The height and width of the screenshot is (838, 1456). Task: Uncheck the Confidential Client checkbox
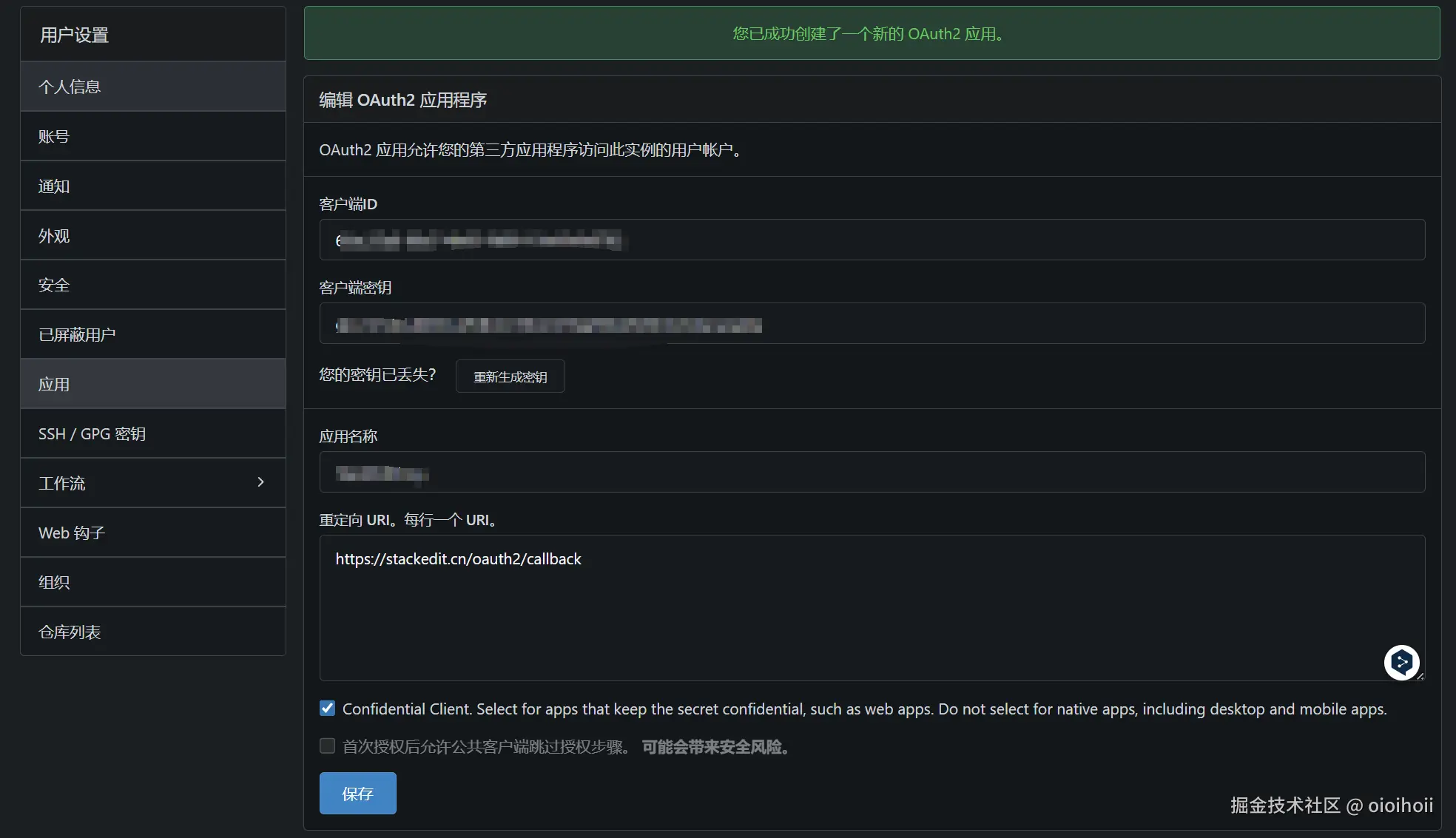click(x=327, y=709)
